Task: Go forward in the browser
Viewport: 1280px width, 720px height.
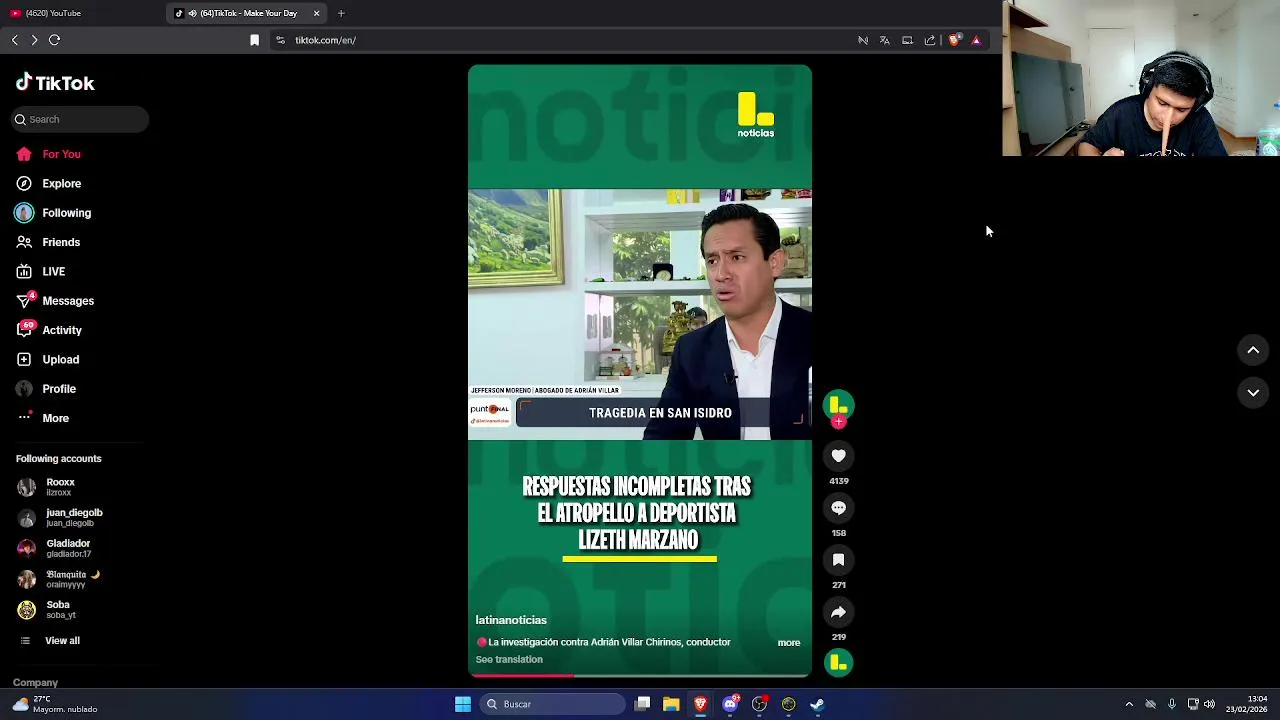Action: tap(35, 40)
